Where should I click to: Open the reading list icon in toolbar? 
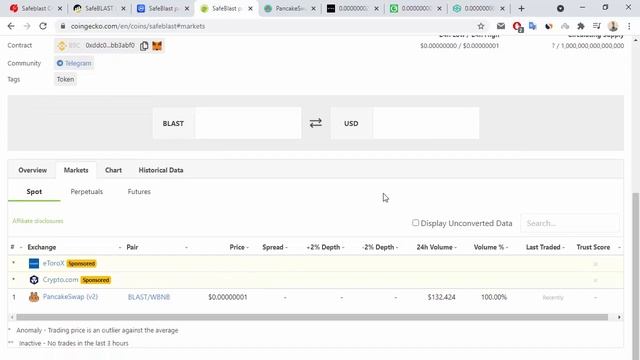tap(597, 26)
